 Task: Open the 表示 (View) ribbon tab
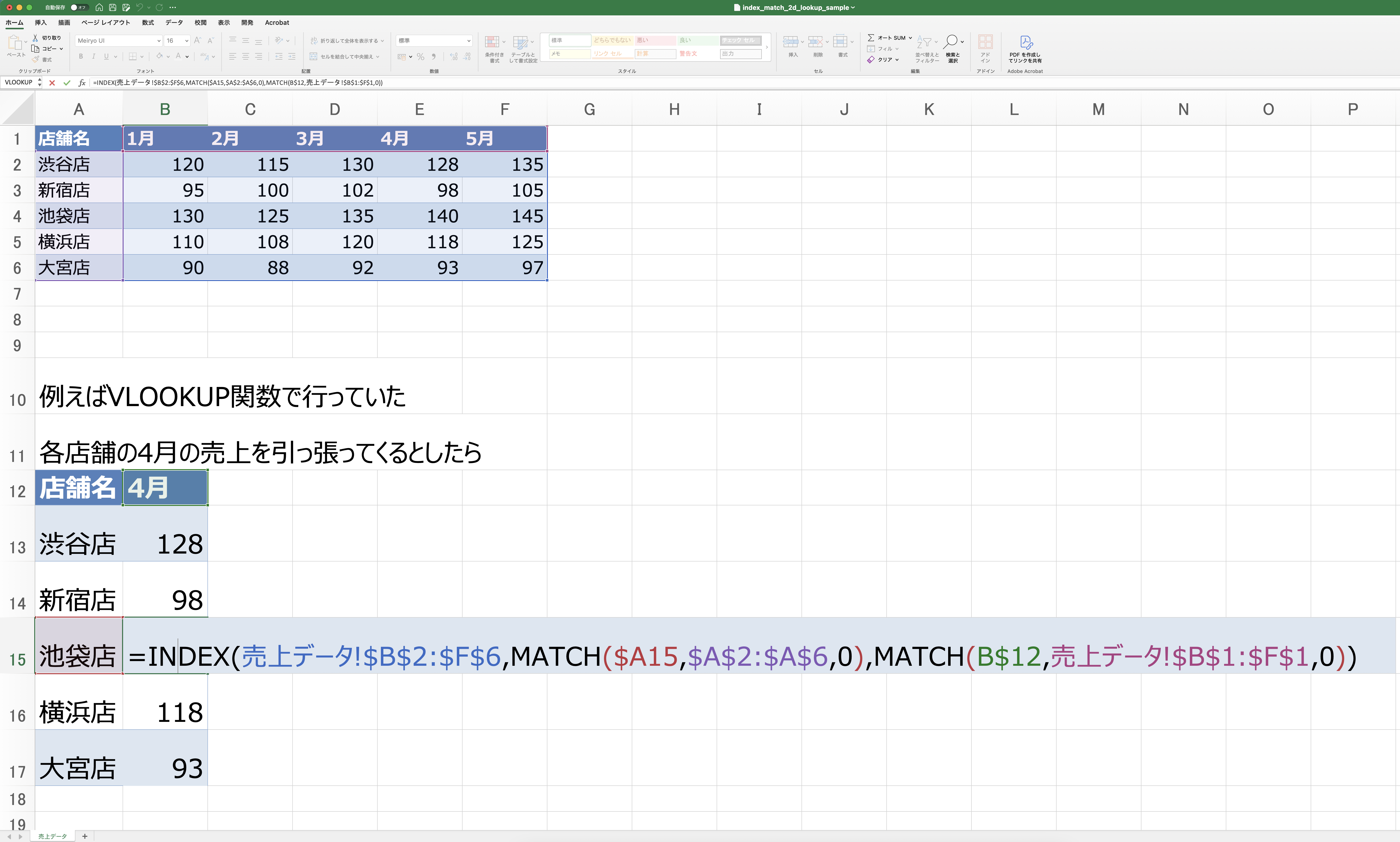point(224,23)
